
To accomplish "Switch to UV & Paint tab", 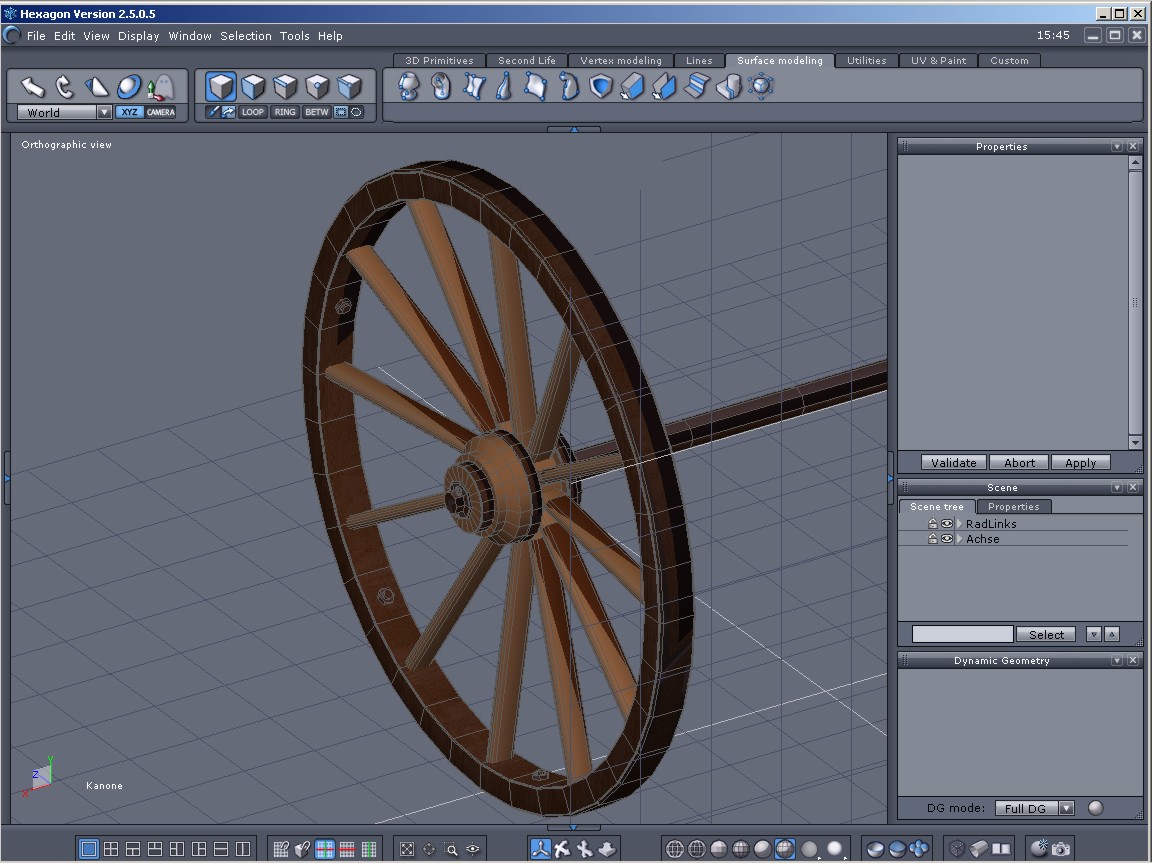I will (938, 61).
